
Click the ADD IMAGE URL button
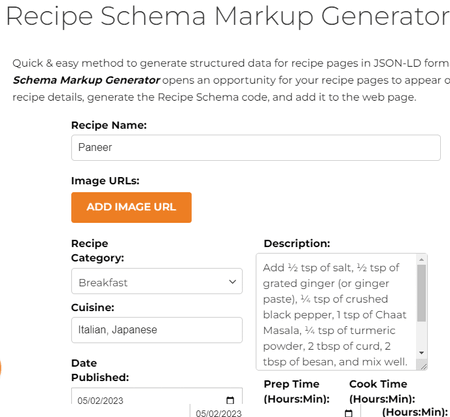(x=131, y=207)
